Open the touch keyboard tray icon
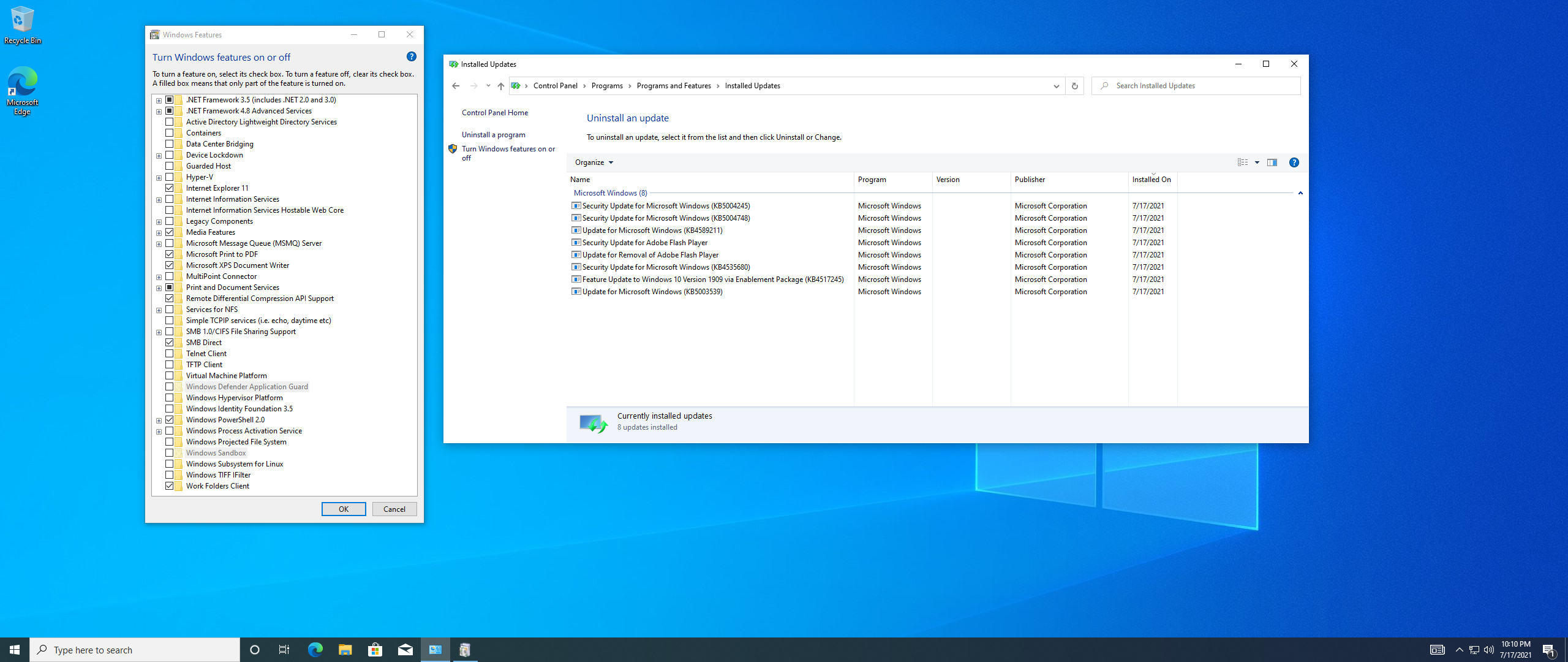This screenshot has width=1568, height=662. coord(1437,650)
